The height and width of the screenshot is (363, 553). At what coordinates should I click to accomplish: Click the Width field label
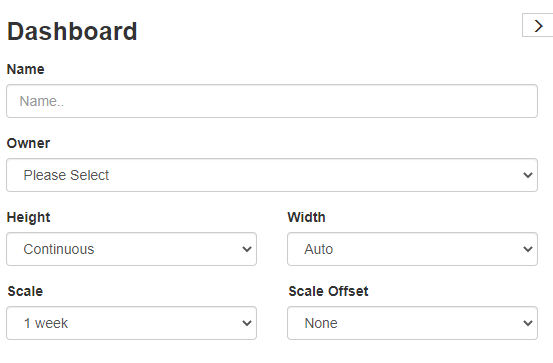(306, 217)
